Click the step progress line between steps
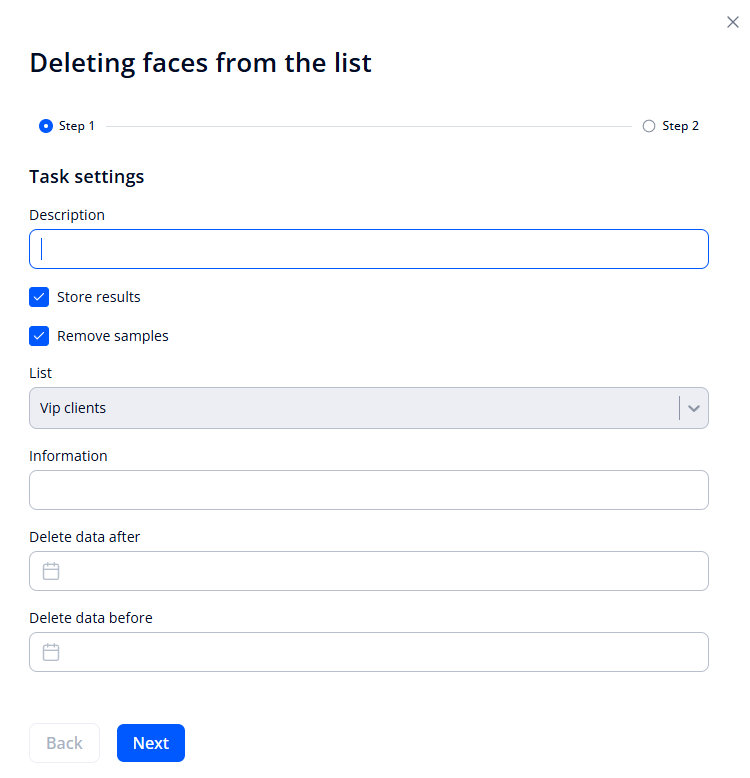Screen dimensions: 750x778 (368, 127)
